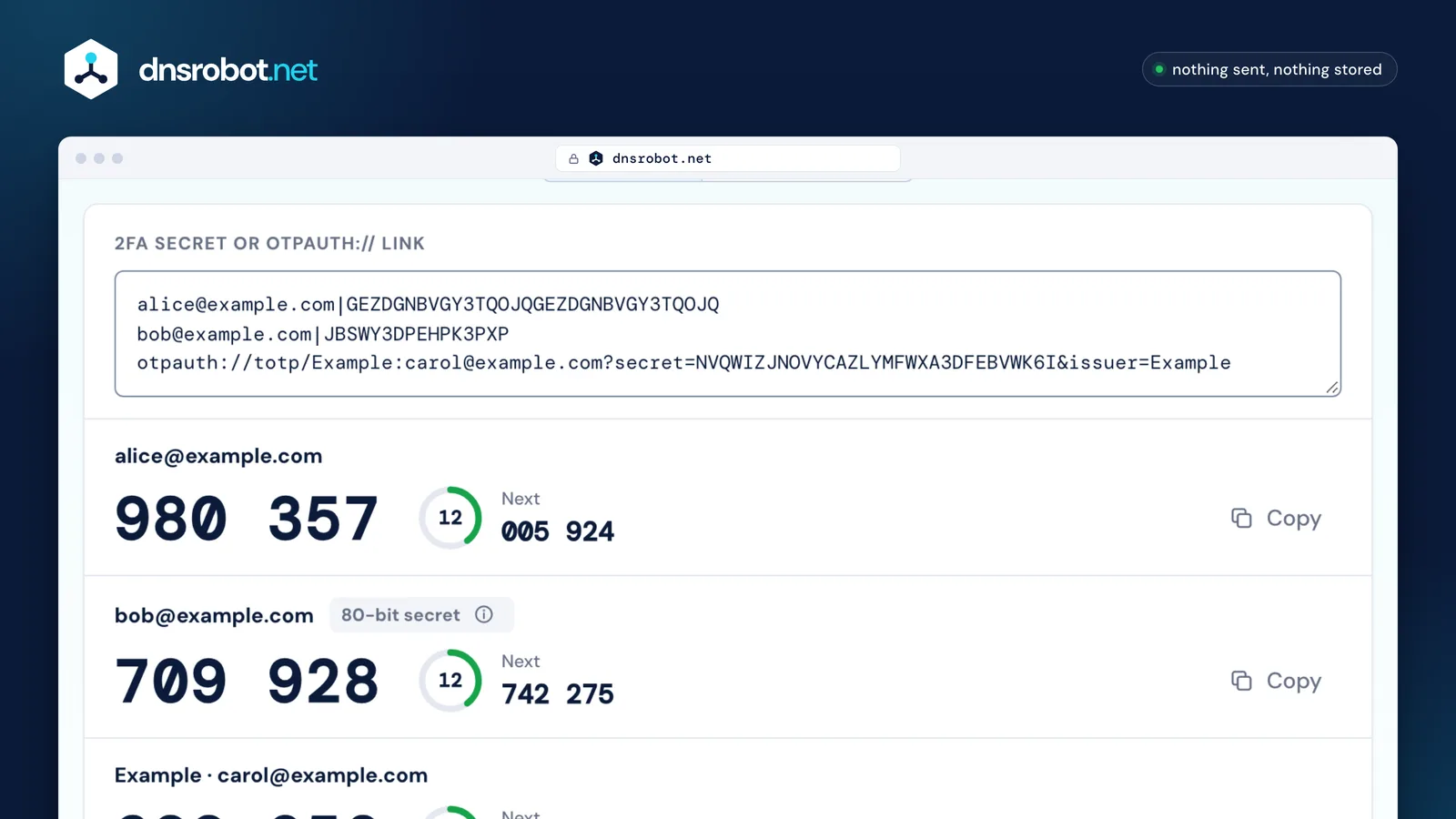
Task: Click bob's next code 742 275
Action: [x=558, y=694]
